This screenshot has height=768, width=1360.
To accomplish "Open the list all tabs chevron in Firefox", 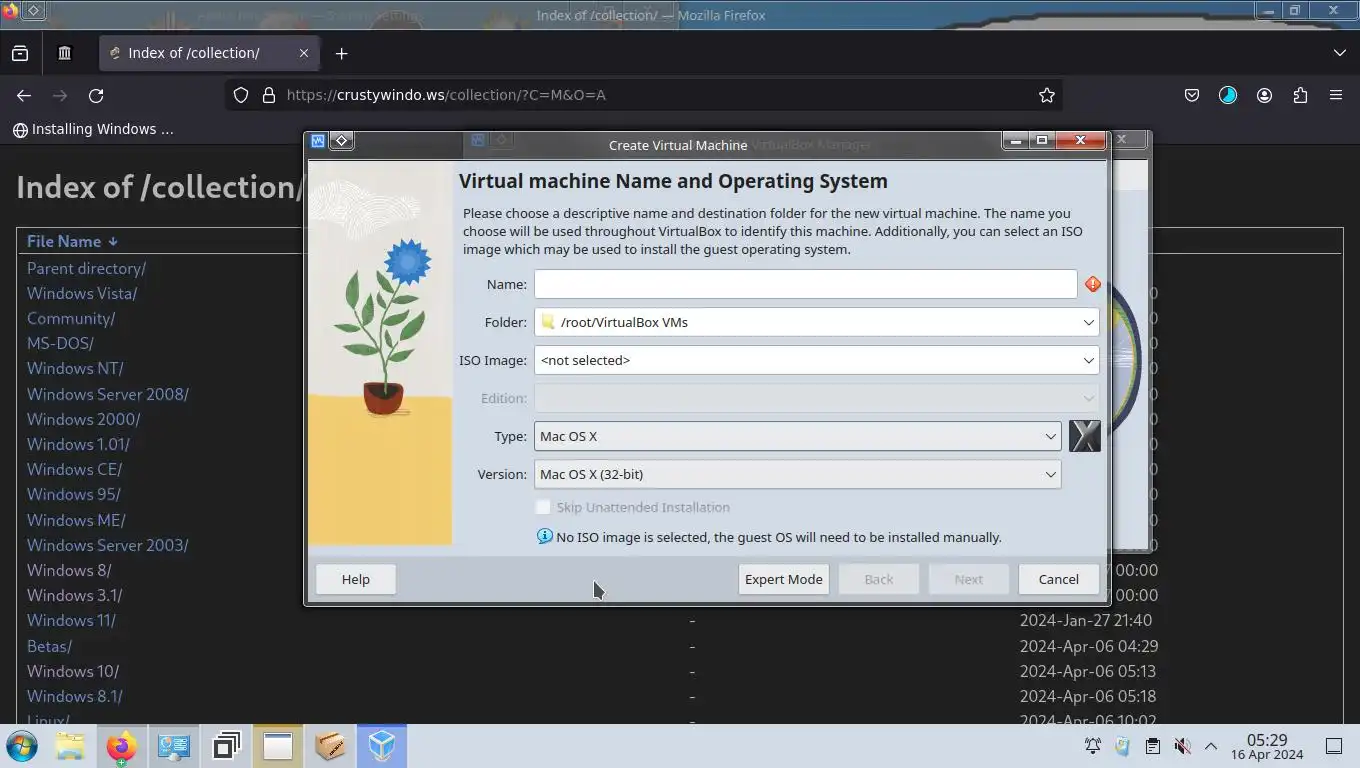I will pyautogui.click(x=1339, y=53).
